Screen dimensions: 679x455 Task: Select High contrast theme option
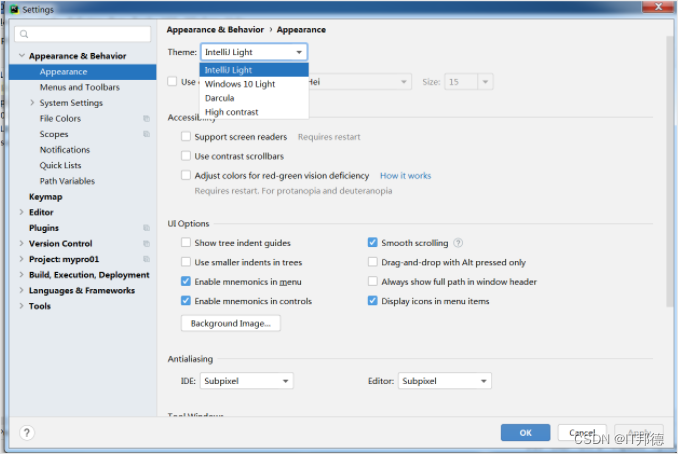point(254,112)
